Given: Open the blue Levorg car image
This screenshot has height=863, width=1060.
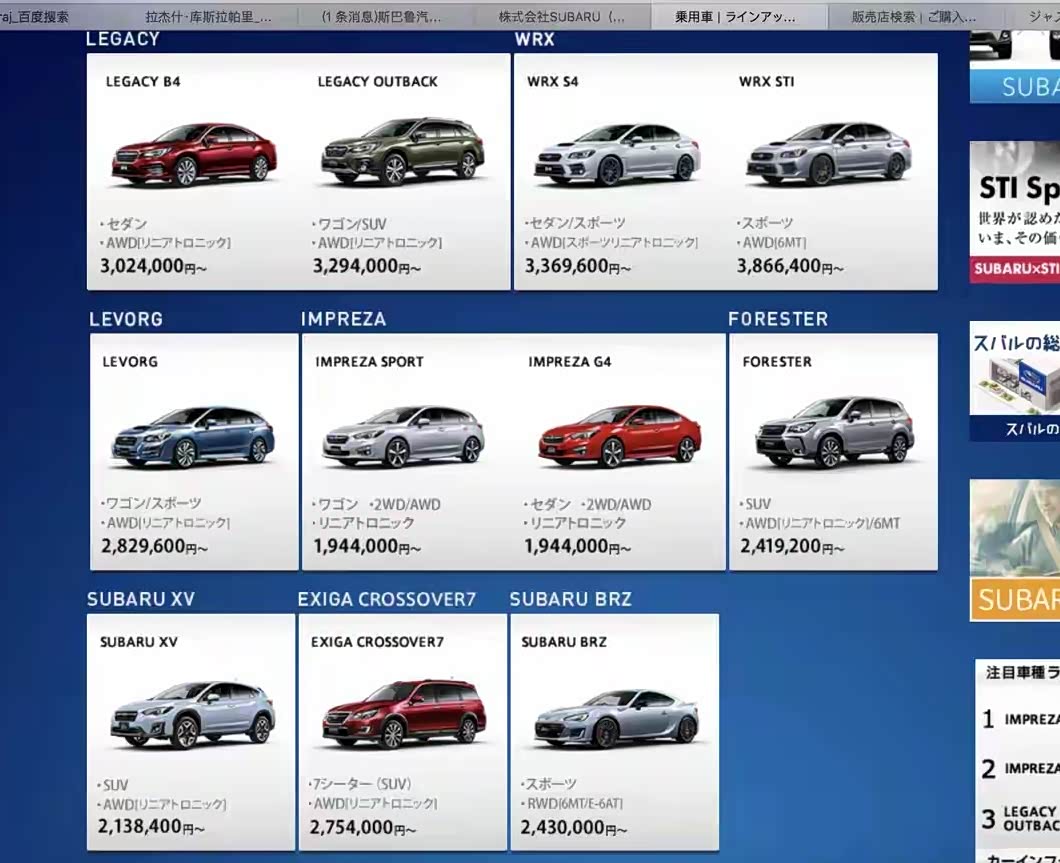Looking at the screenshot, I should tap(193, 437).
